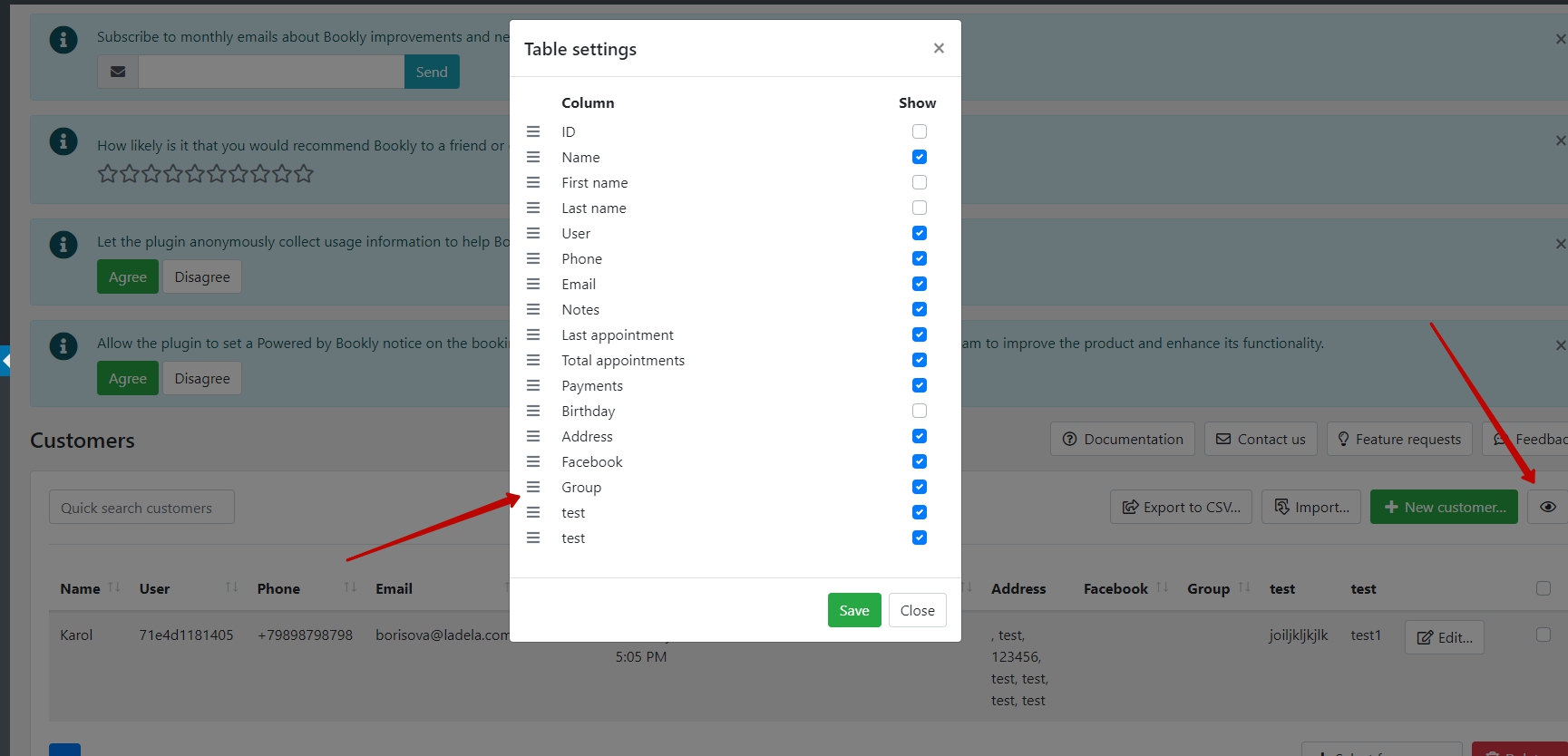Enable the Birthday column checkbox
The height and width of the screenshot is (756, 1568).
click(919, 411)
